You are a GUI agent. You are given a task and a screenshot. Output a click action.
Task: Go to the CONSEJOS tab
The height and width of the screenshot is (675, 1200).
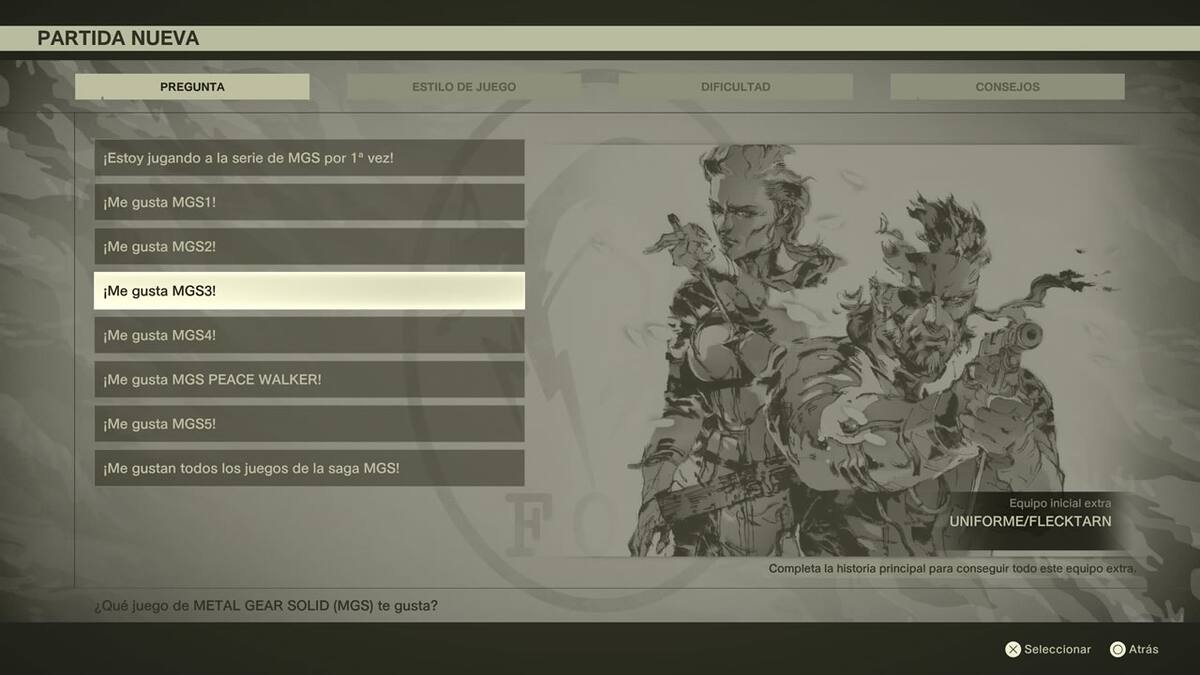pos(1007,87)
